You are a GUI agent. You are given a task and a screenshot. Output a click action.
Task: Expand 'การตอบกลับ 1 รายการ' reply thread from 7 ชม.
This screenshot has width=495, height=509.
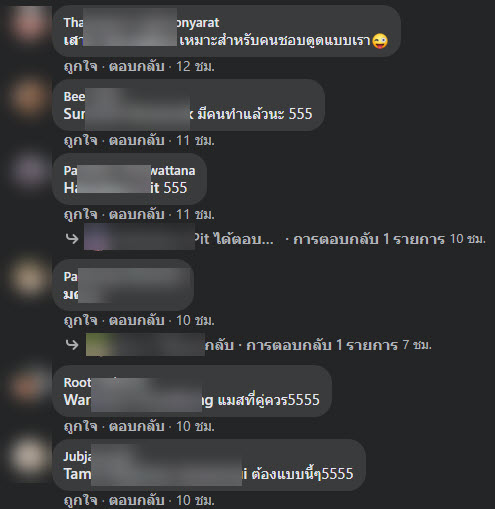tap(322, 345)
